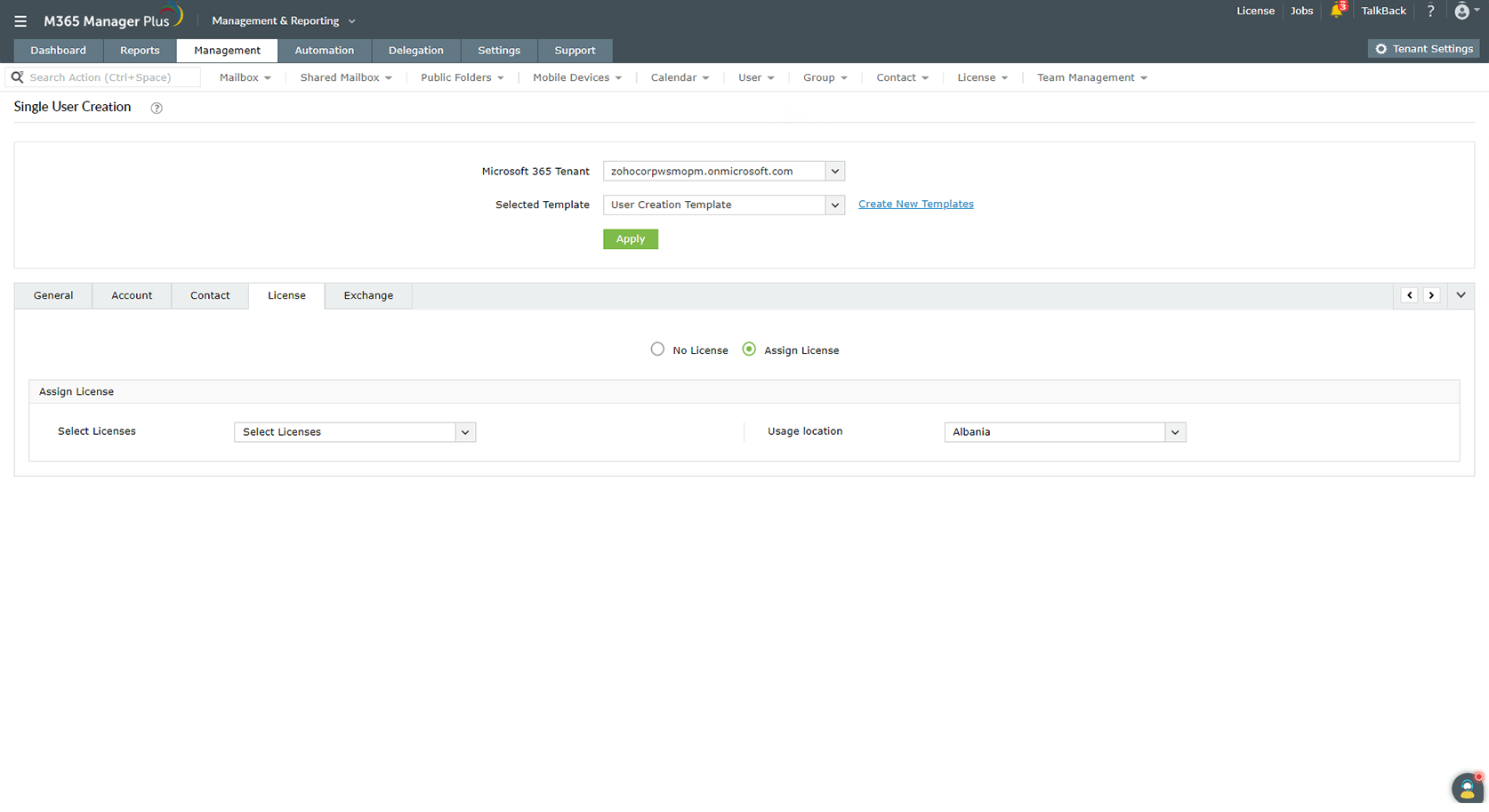Open the user account avatar menu

pos(1466,11)
